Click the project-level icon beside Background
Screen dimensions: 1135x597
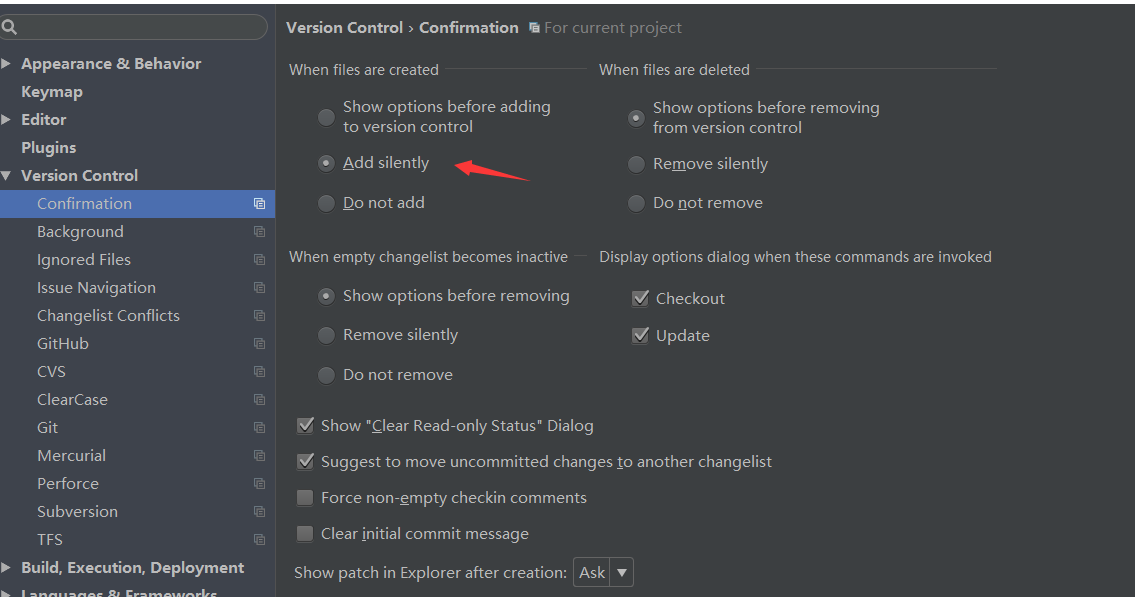tap(259, 232)
